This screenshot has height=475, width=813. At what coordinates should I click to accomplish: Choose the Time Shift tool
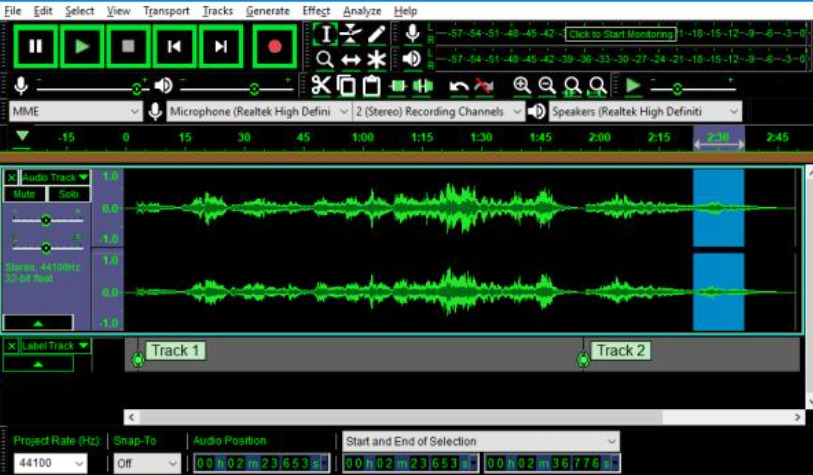[351, 60]
